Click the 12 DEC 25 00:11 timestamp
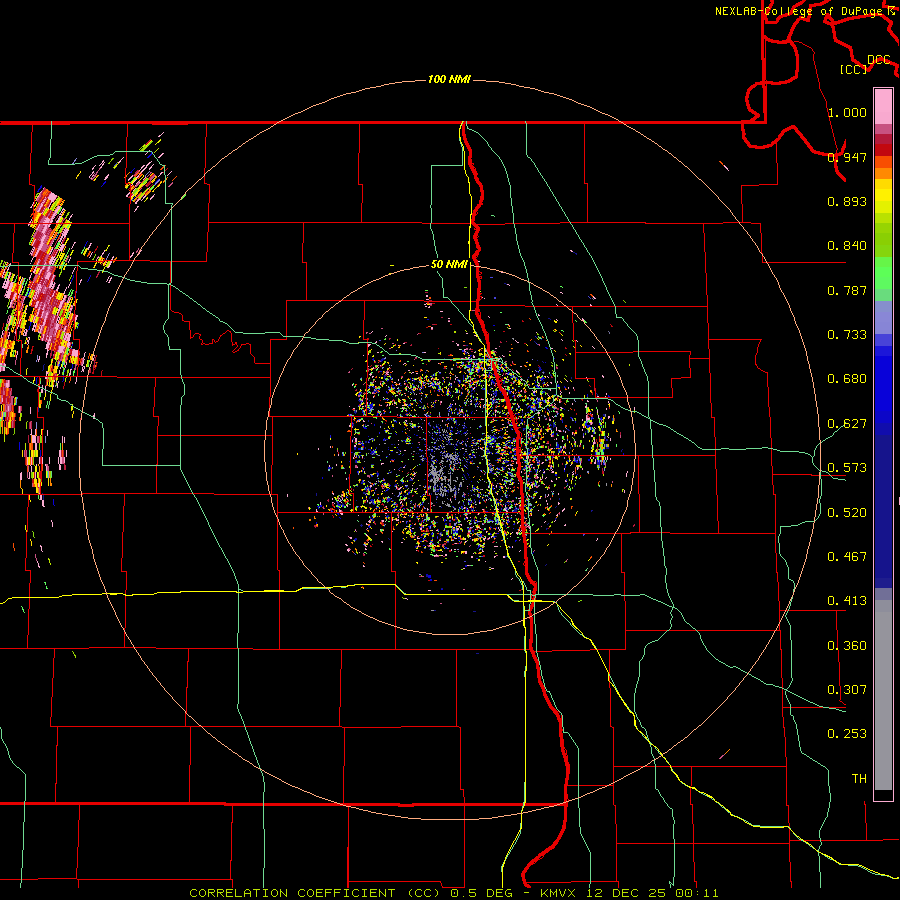This screenshot has width=900, height=900. (654, 893)
